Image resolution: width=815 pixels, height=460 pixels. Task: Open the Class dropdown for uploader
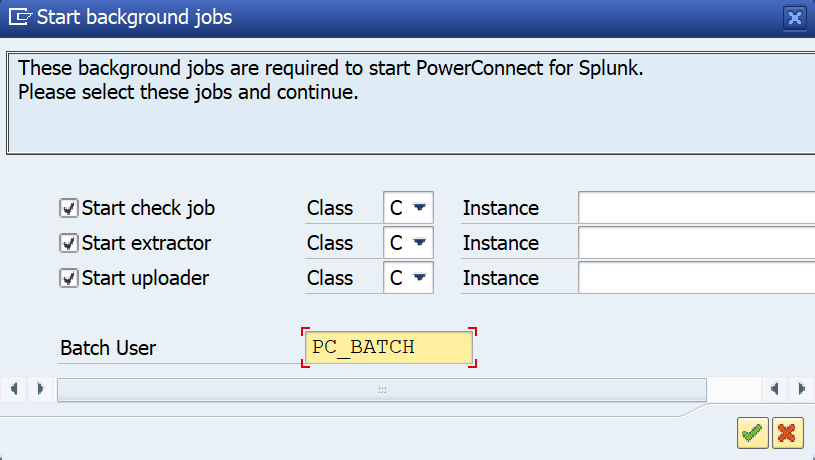(x=420, y=278)
